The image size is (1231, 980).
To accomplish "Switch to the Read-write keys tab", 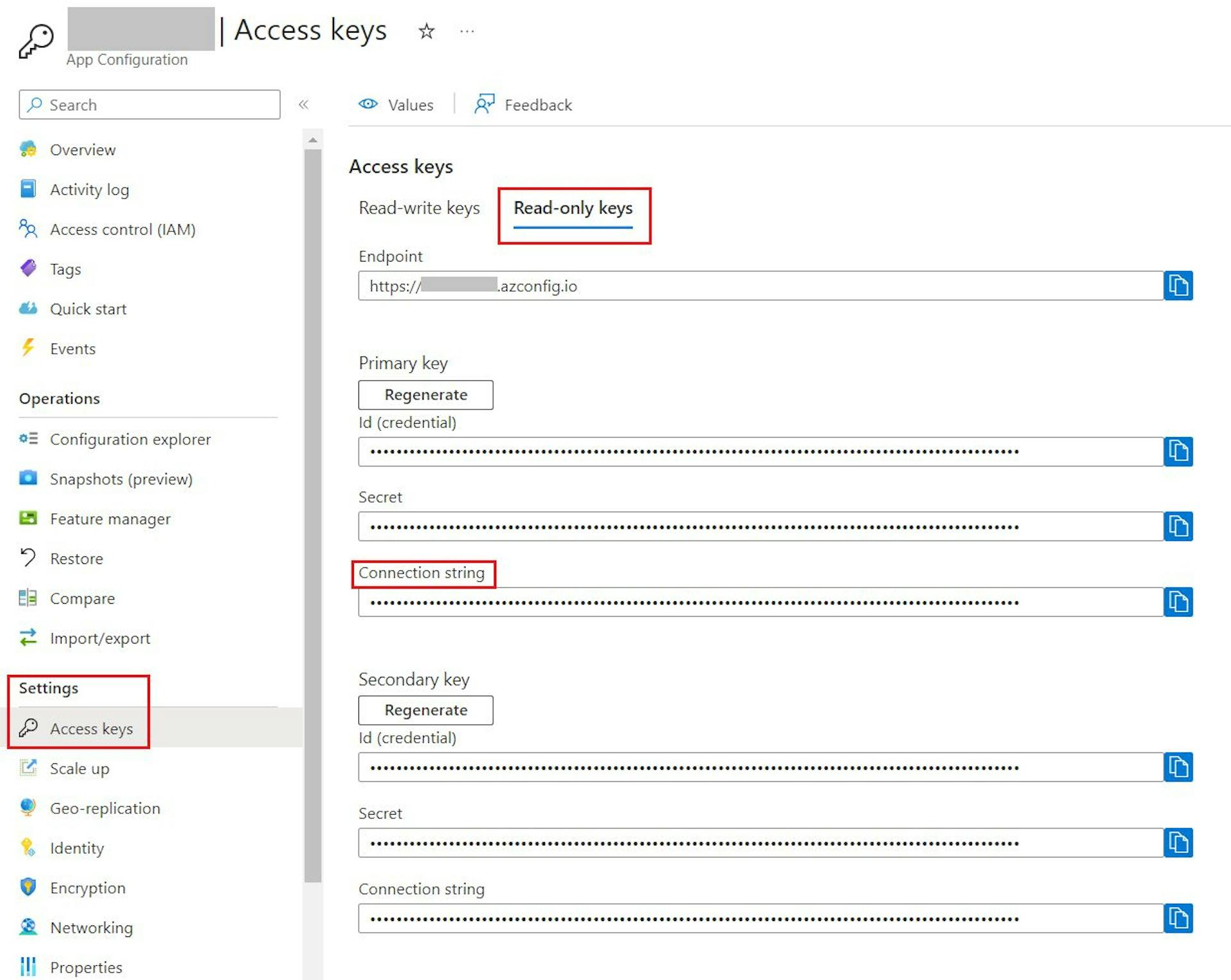I will click(x=419, y=208).
